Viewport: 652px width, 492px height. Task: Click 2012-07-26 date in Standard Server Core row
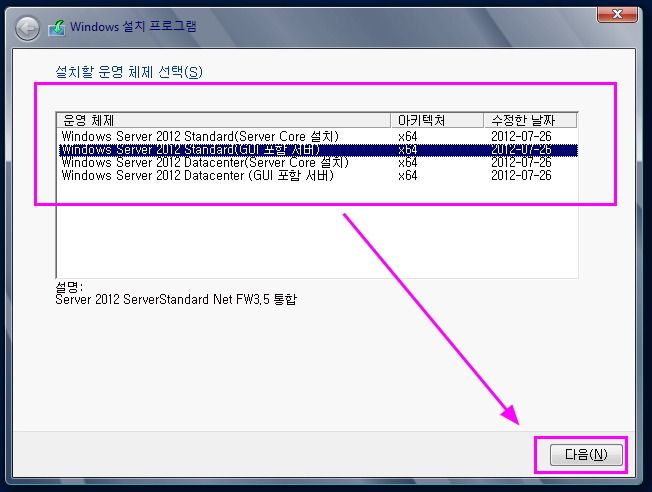(521, 136)
